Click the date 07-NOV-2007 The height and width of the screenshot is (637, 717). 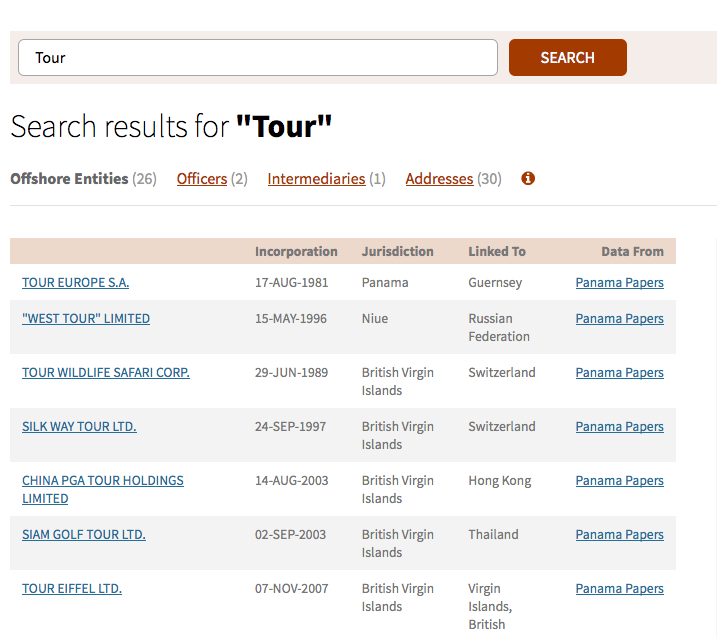point(291,588)
